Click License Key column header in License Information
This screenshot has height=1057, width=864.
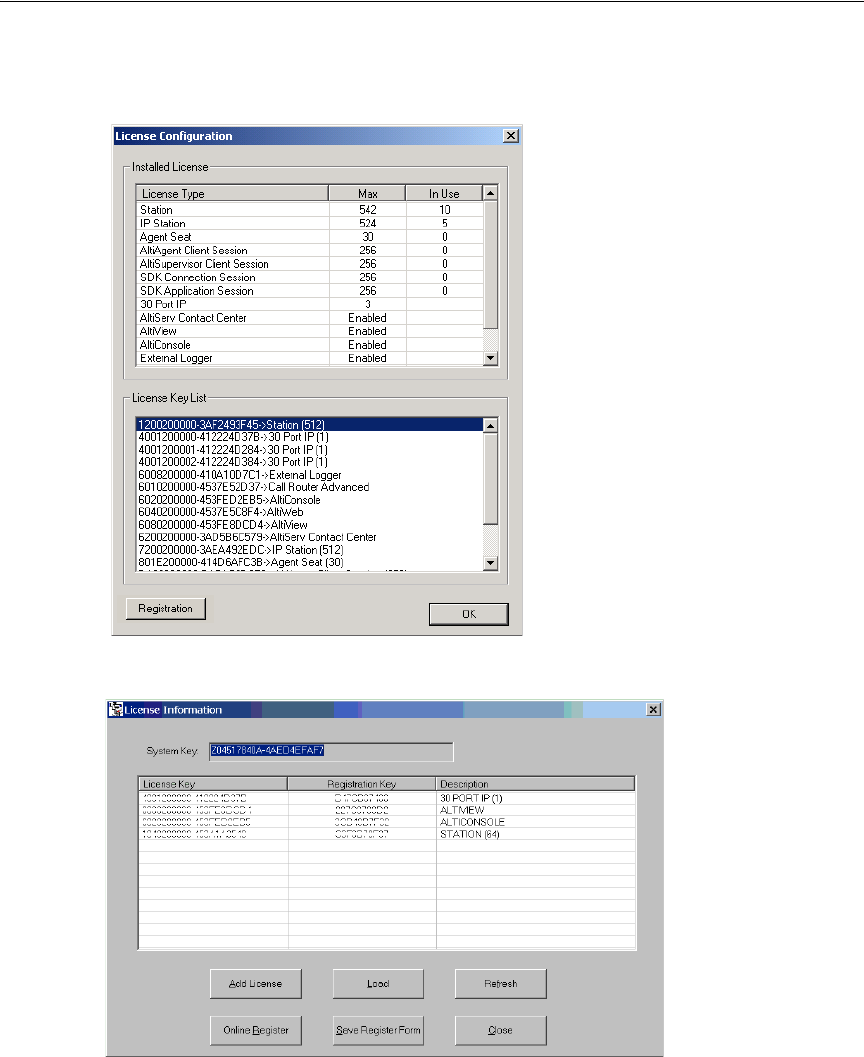pyautogui.click(x=213, y=784)
